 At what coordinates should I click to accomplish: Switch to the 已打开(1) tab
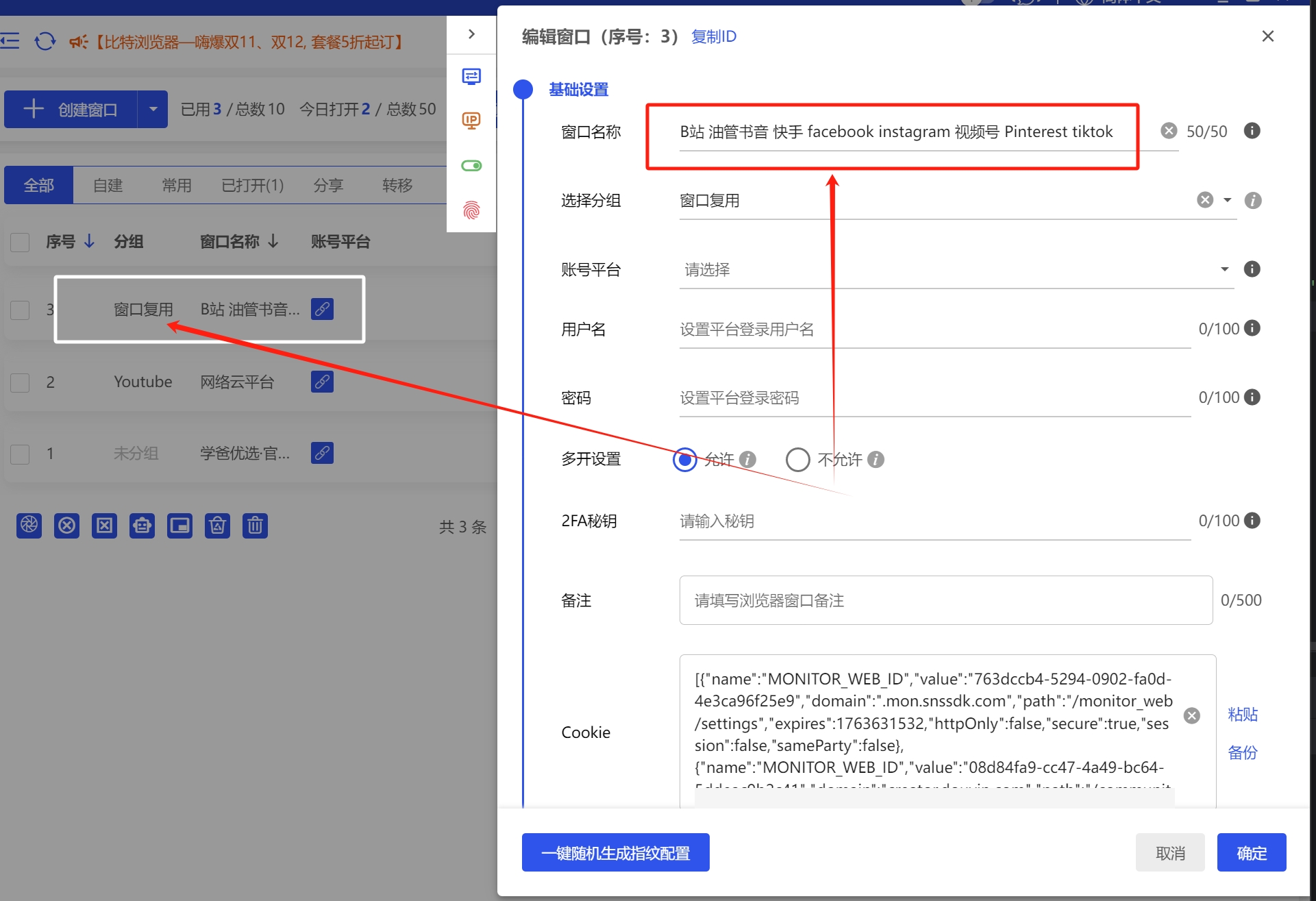click(253, 185)
